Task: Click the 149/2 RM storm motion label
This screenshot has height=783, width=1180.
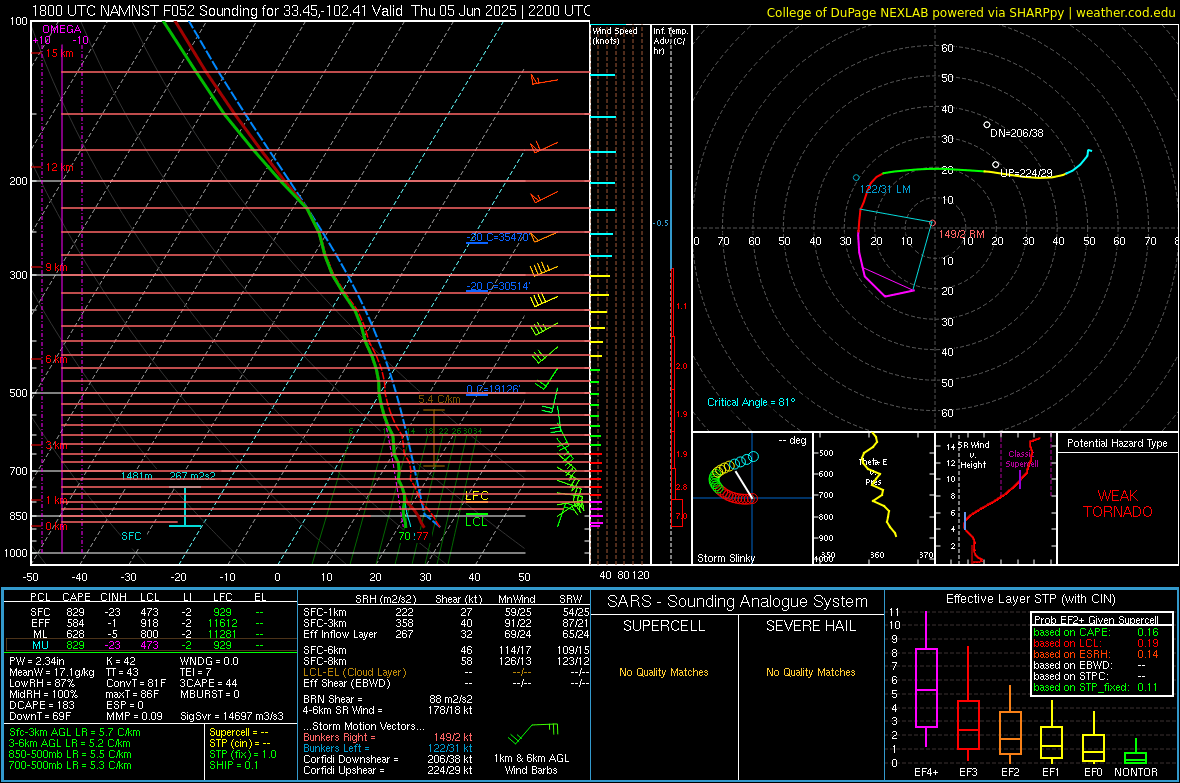Action: (x=961, y=234)
